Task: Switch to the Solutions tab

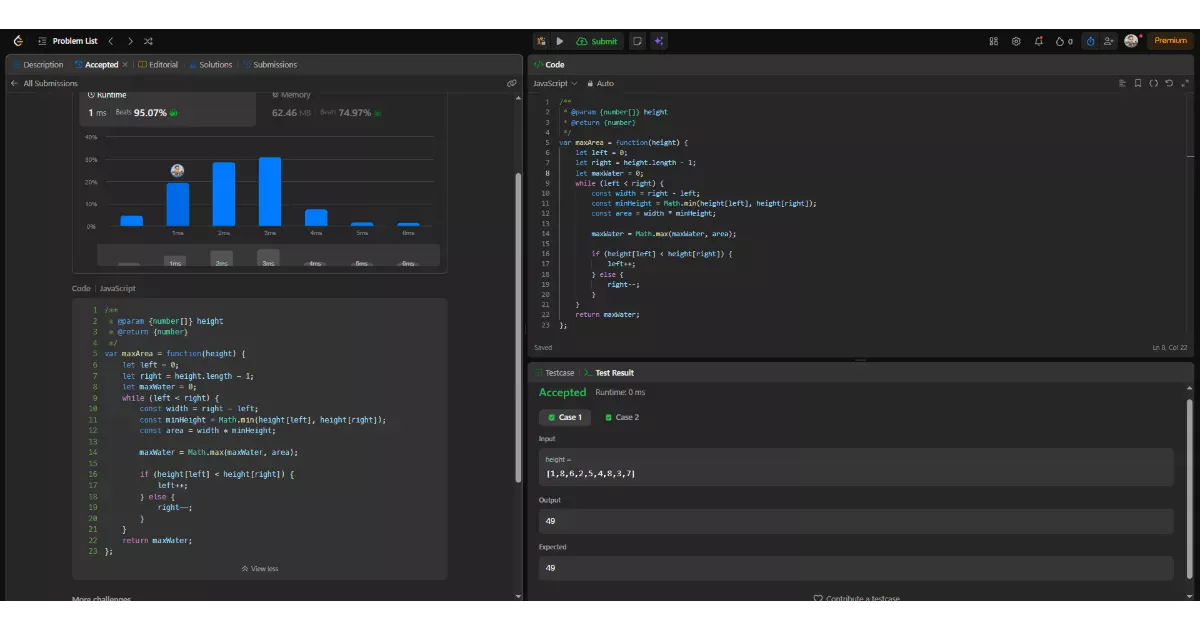Action: (x=210, y=65)
